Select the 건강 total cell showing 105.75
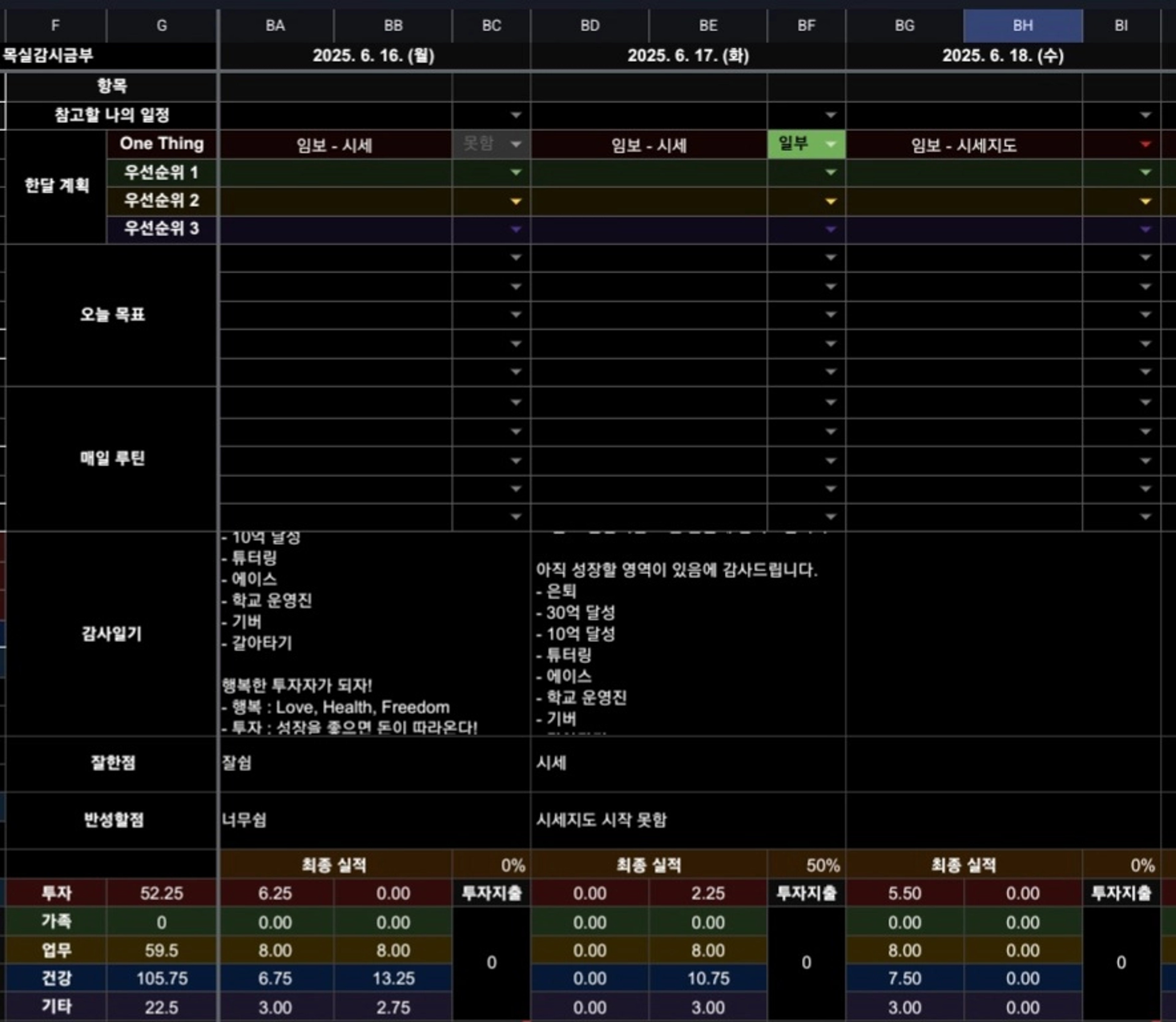Image resolution: width=1176 pixels, height=1022 pixels. (161, 979)
